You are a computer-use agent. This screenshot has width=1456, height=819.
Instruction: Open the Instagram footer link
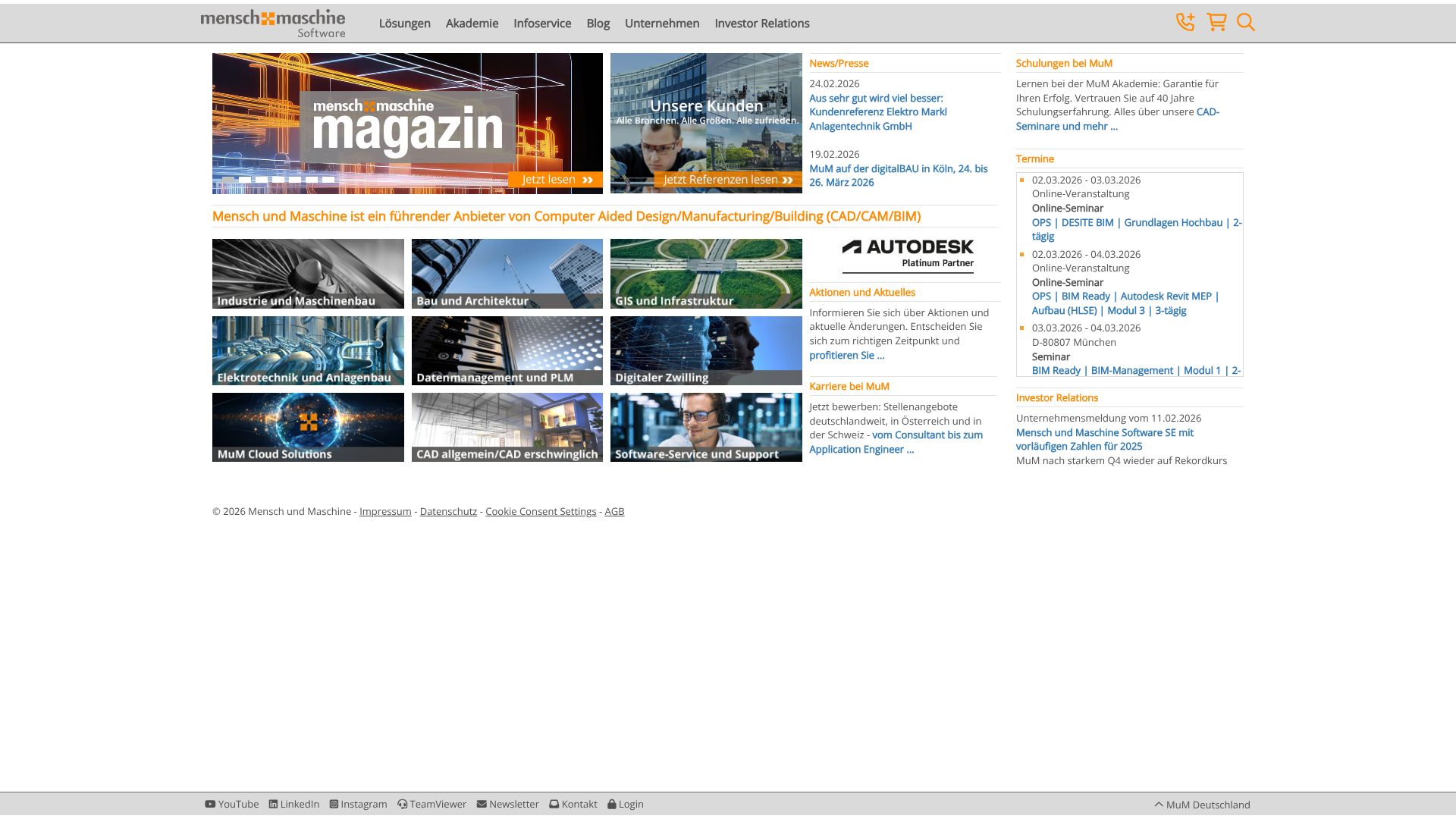tap(358, 804)
